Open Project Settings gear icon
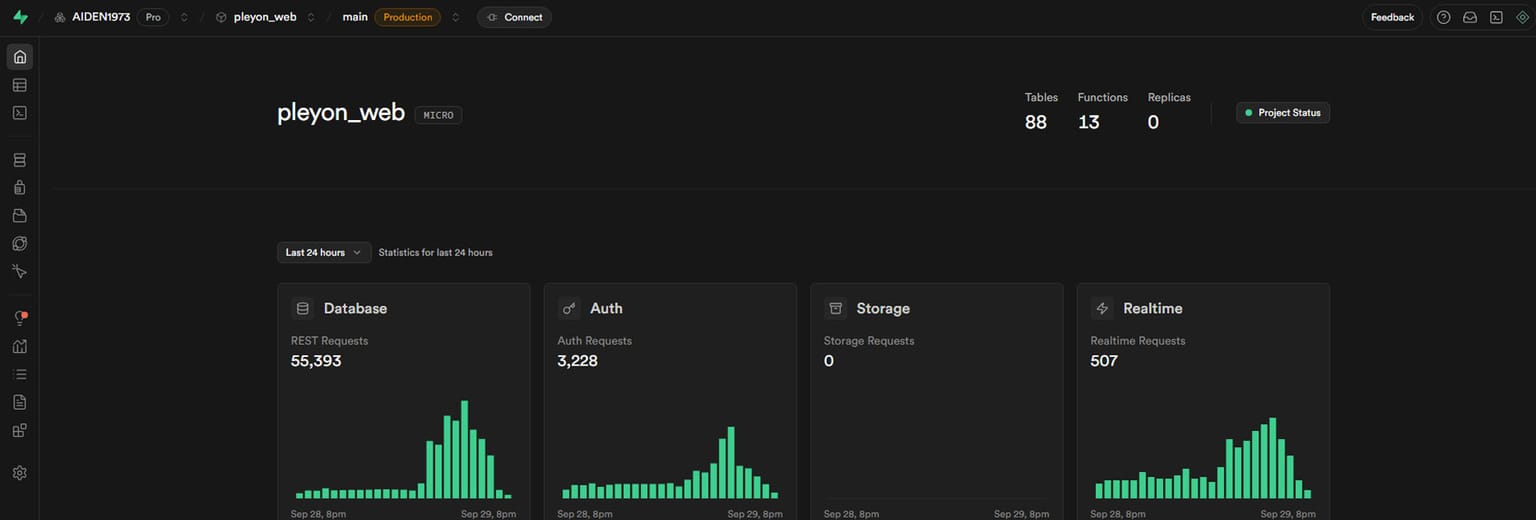The height and width of the screenshot is (520, 1536). (19, 473)
